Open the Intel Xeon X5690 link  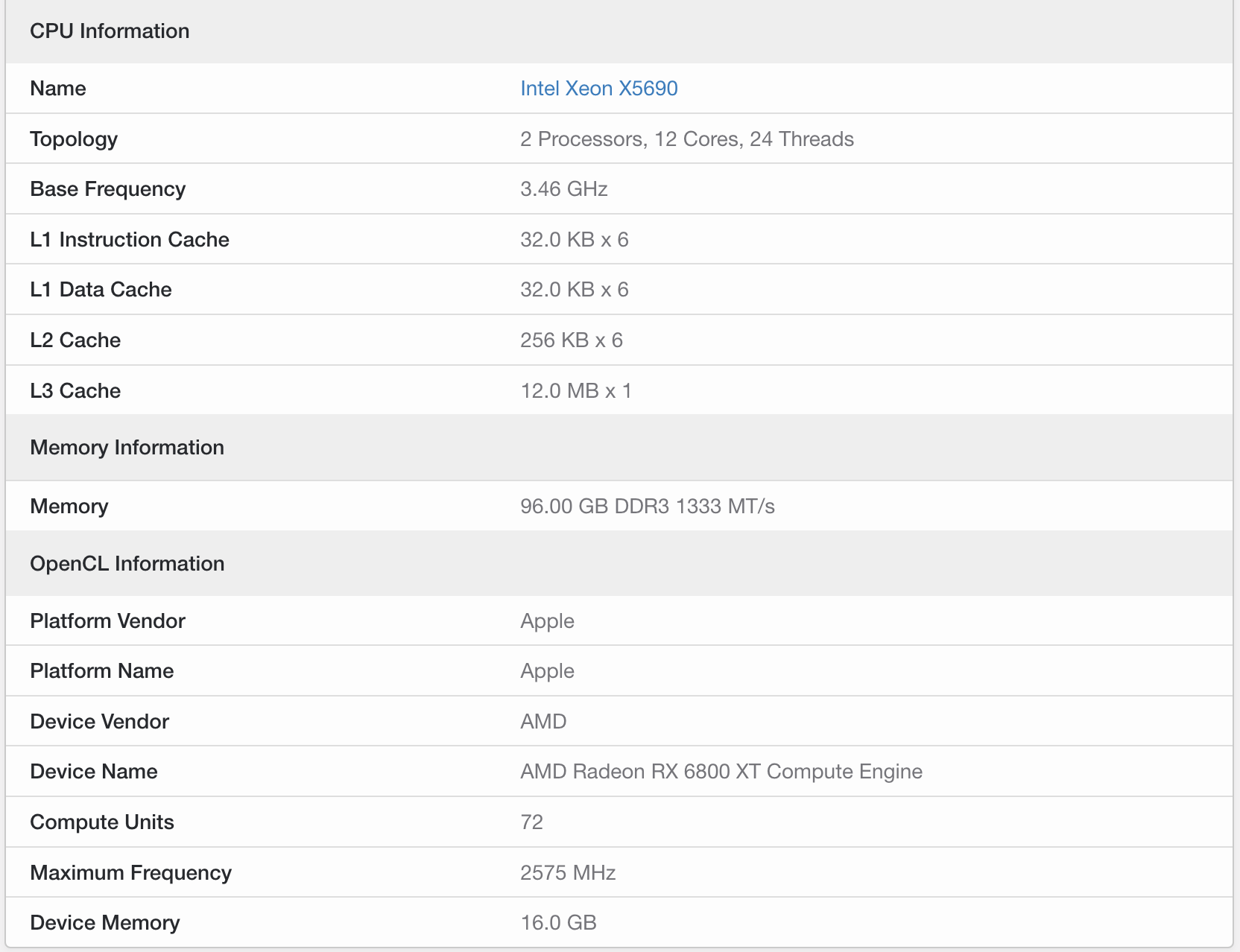[598, 89]
